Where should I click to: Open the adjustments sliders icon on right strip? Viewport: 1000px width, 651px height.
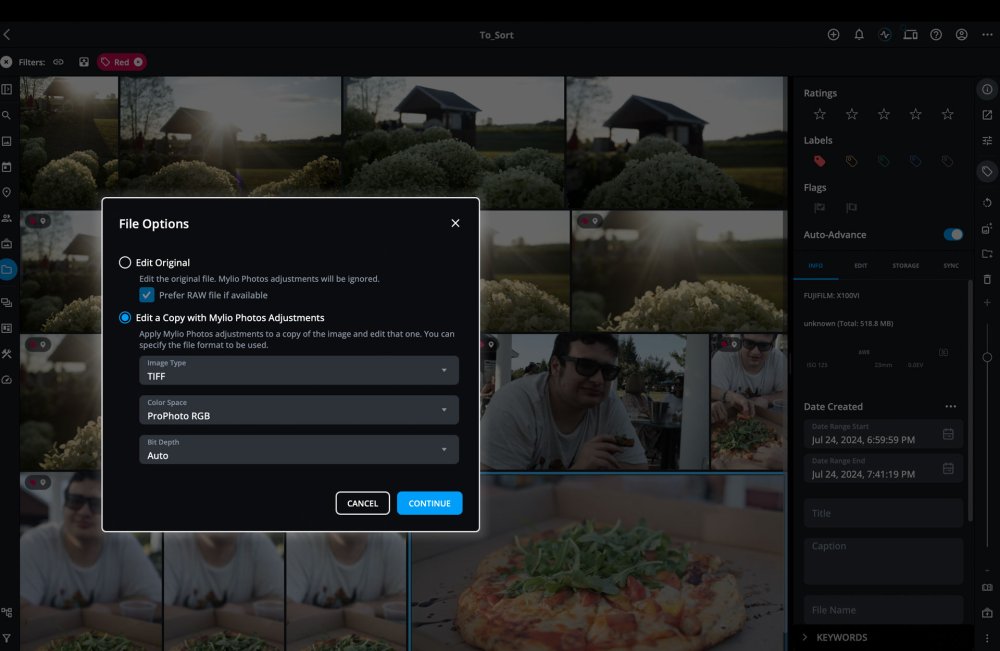(x=987, y=140)
